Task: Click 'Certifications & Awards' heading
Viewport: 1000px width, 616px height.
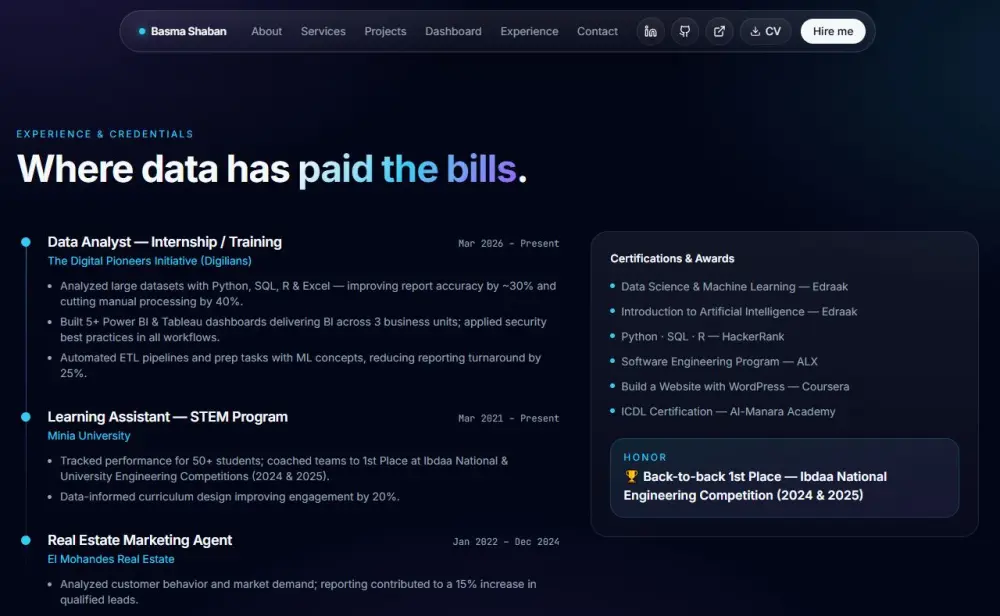Action: coord(672,258)
